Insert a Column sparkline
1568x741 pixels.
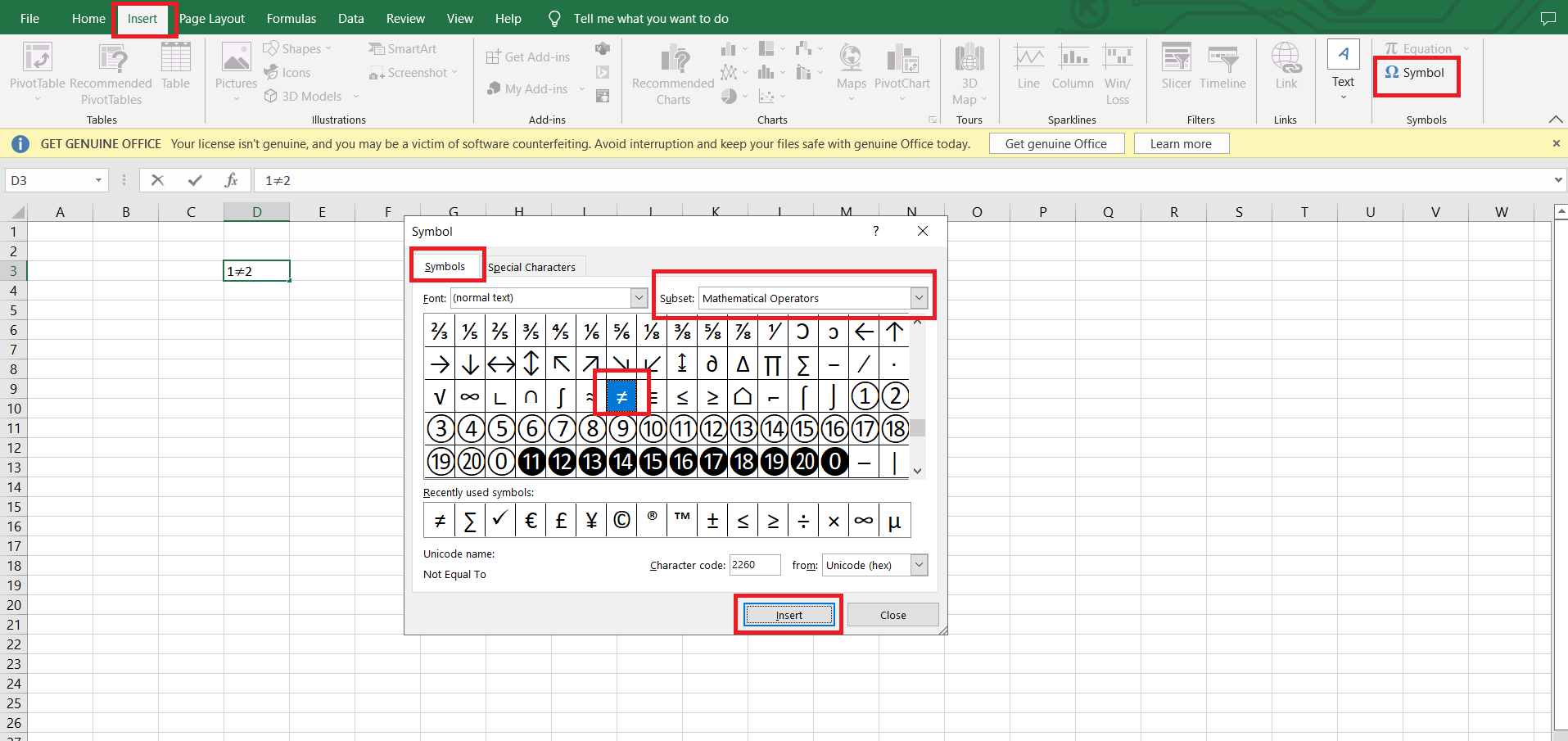(x=1073, y=66)
